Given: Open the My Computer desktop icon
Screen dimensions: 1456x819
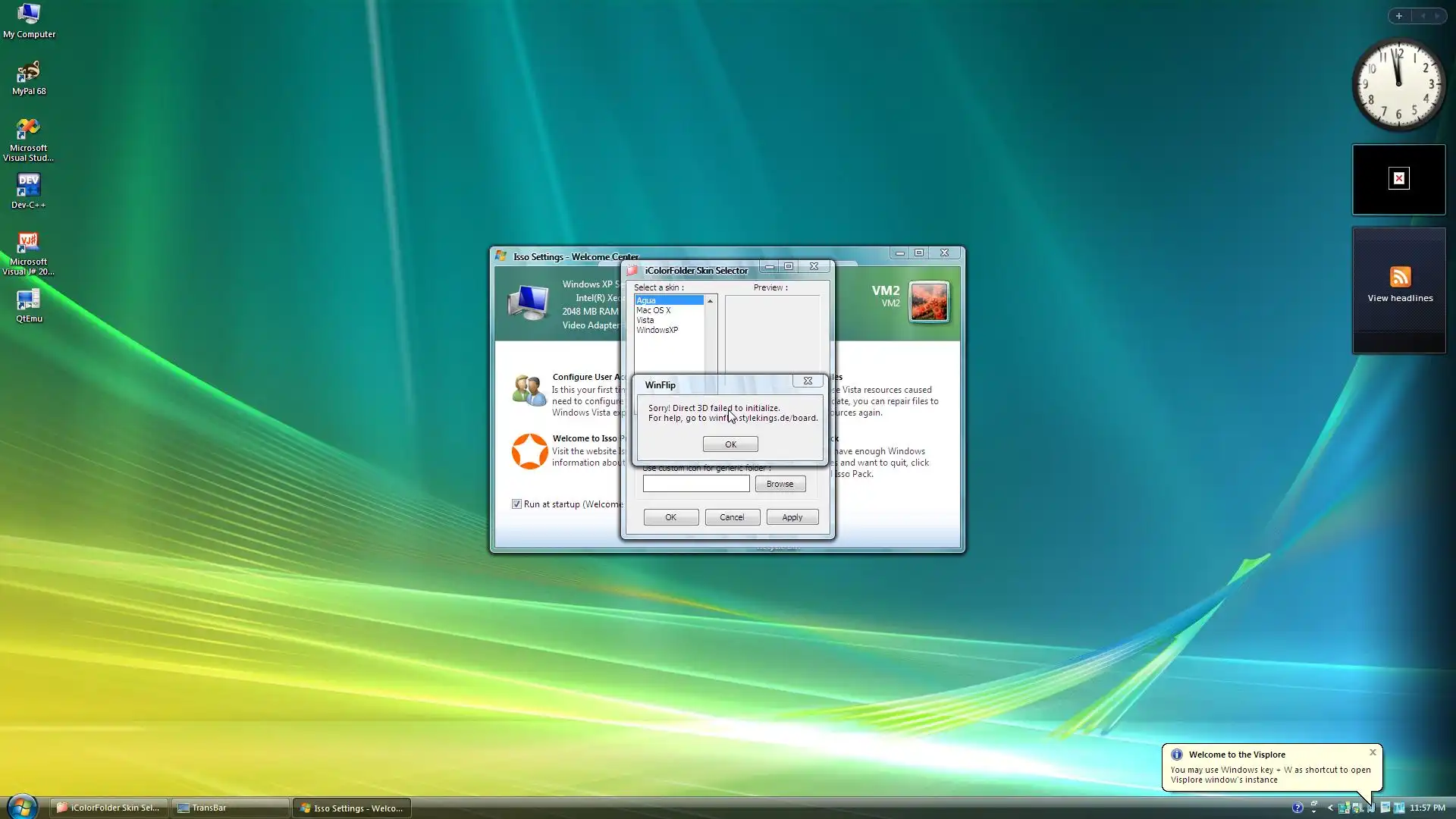Looking at the screenshot, I should coord(29,15).
